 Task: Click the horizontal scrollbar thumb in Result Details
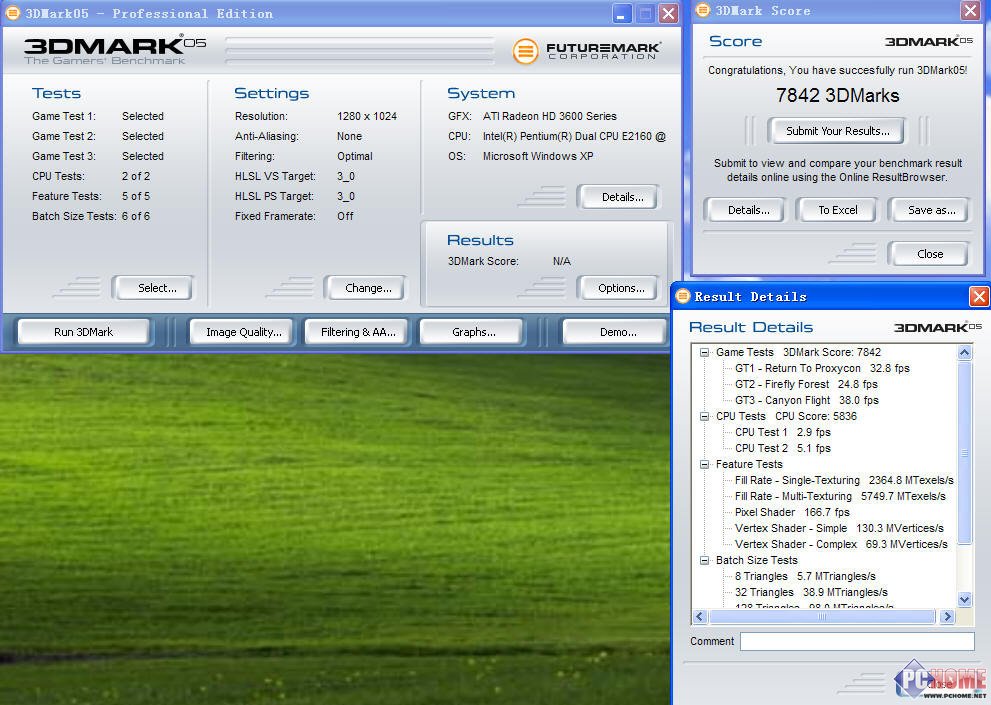tap(822, 616)
